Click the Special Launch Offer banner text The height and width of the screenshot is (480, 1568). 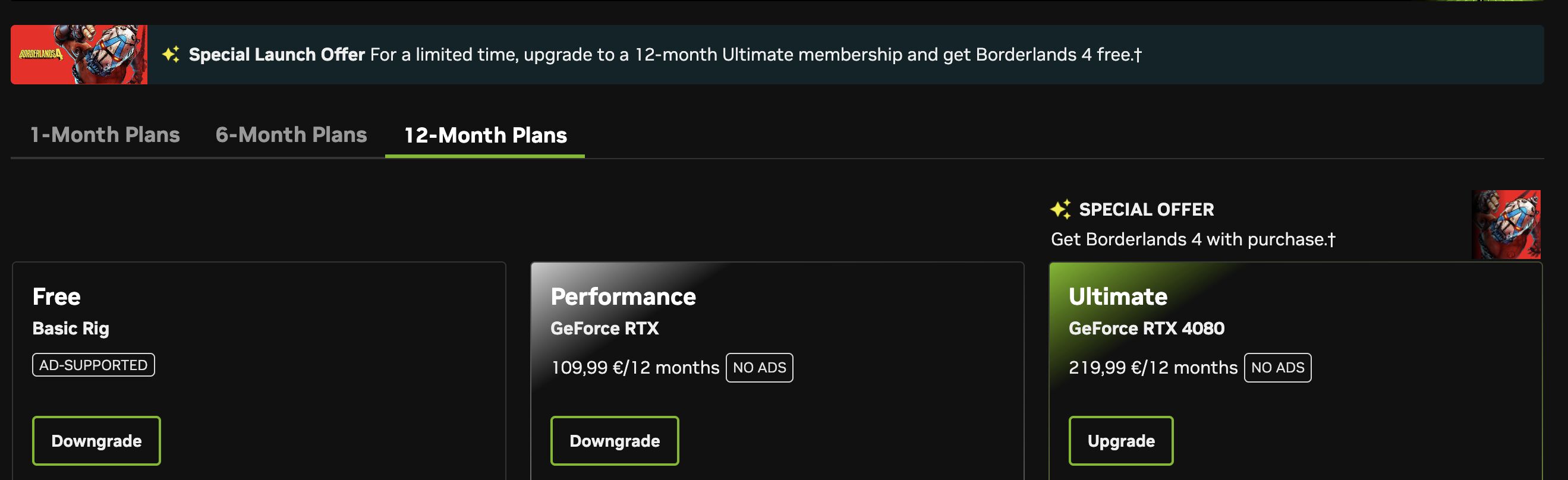coord(665,55)
